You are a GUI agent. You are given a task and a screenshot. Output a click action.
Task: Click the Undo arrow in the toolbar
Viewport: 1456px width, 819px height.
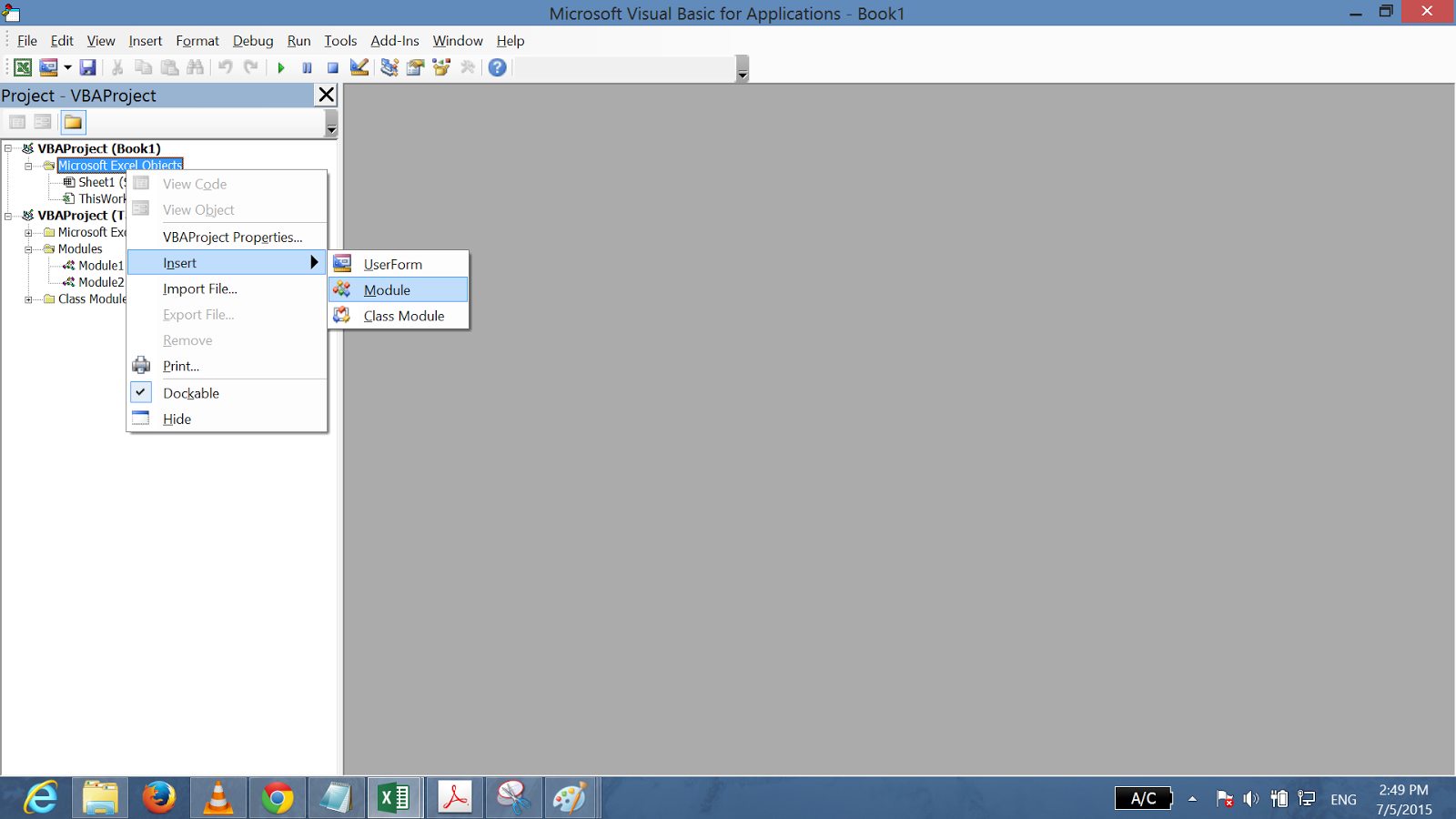pyautogui.click(x=226, y=67)
